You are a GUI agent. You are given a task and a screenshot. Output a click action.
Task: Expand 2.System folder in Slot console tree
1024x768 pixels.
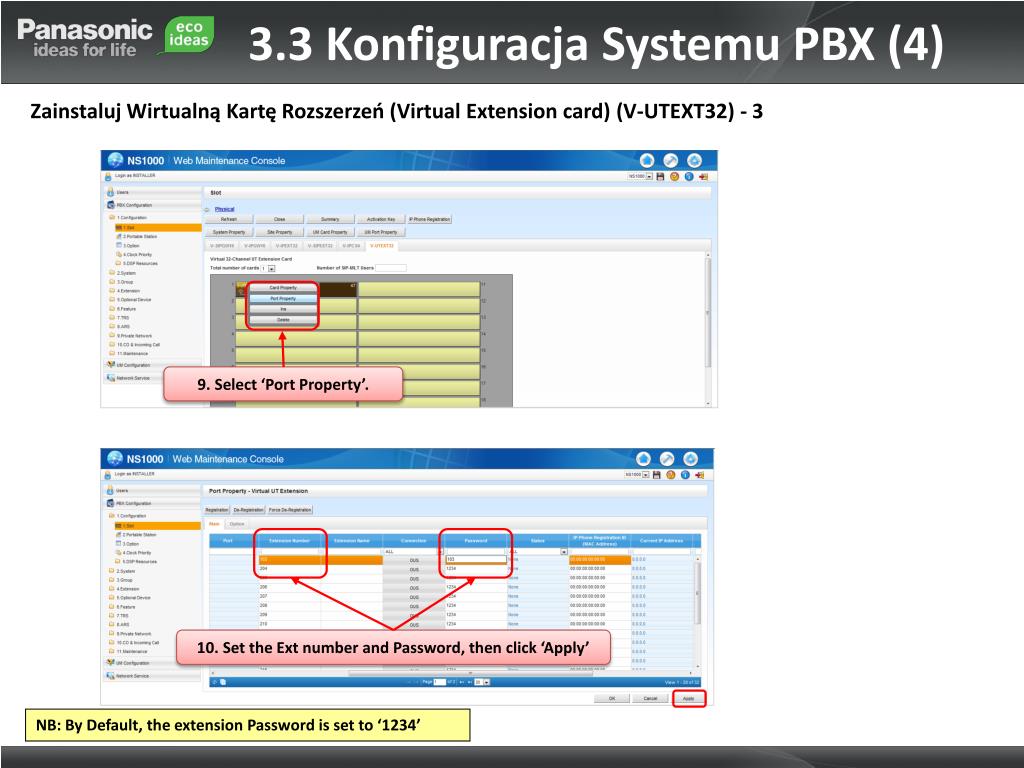click(123, 273)
